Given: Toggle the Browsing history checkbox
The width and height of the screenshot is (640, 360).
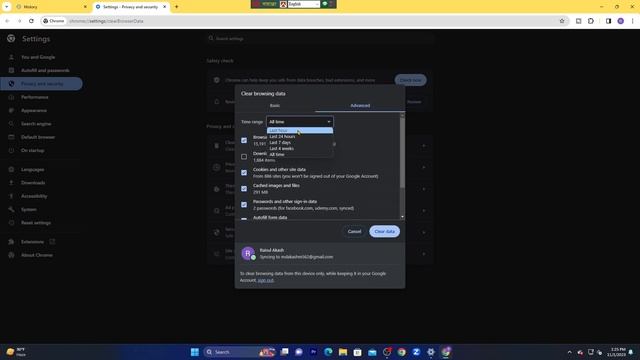Looking at the screenshot, I should click(x=244, y=140).
